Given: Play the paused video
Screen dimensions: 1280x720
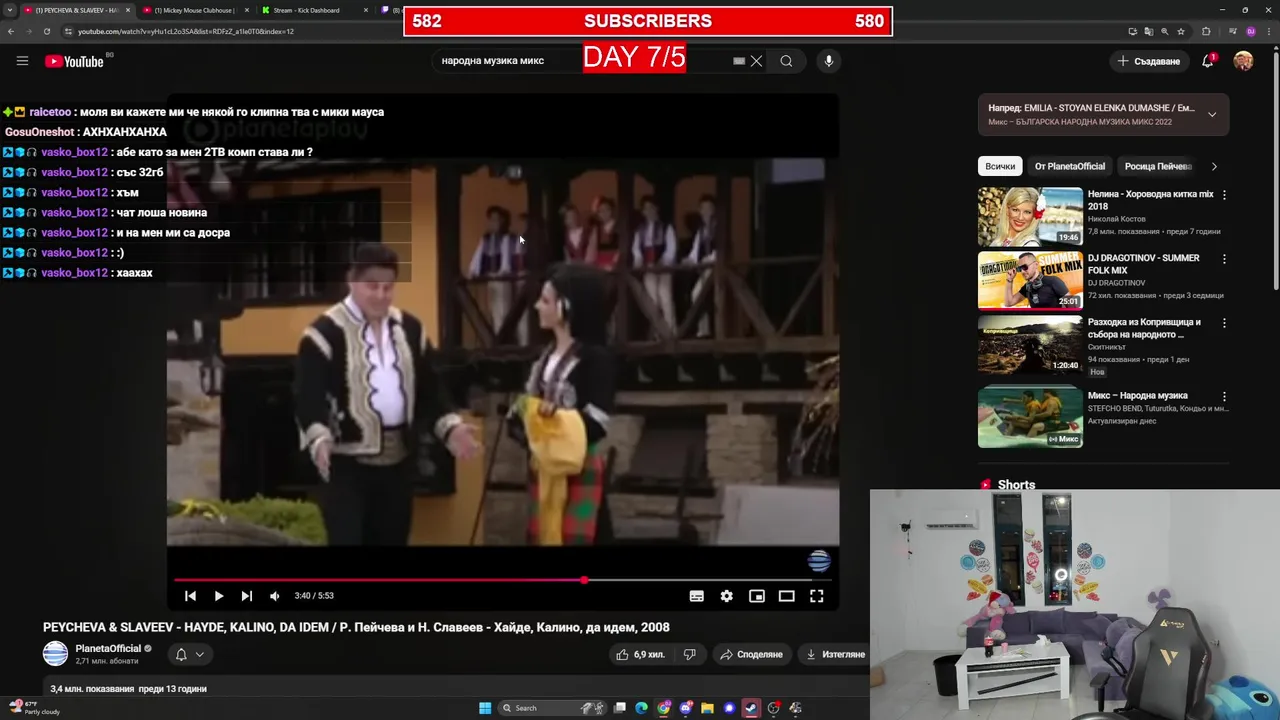Looking at the screenshot, I should tap(218, 596).
